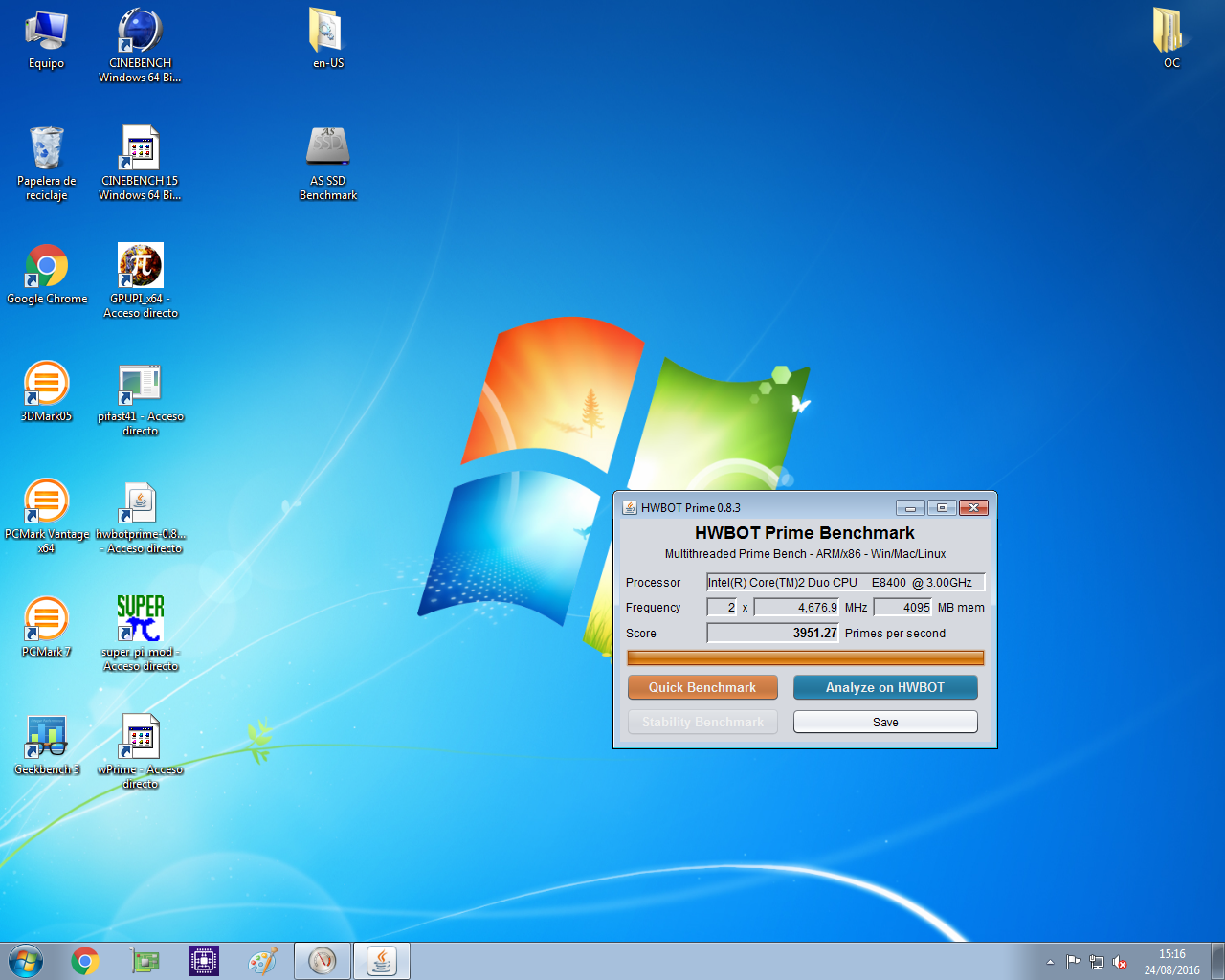
Task: Click the HWBOT Prime window Java icon
Action: (x=630, y=507)
